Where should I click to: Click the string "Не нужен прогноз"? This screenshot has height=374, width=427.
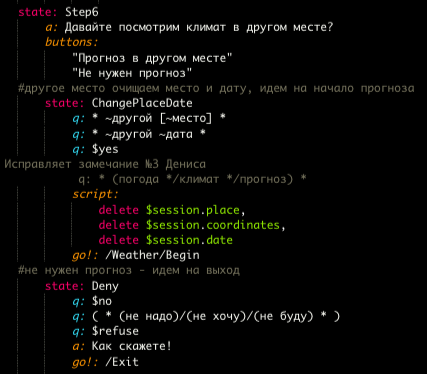132,73
